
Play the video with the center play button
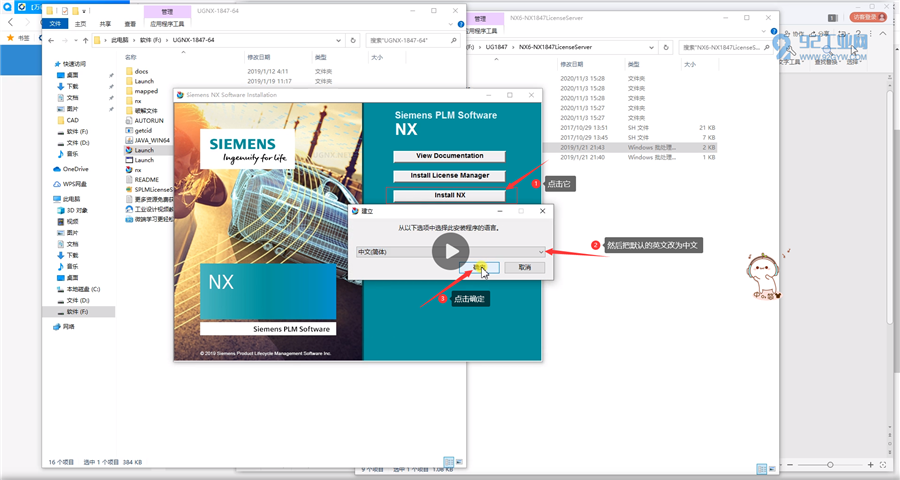click(451, 251)
